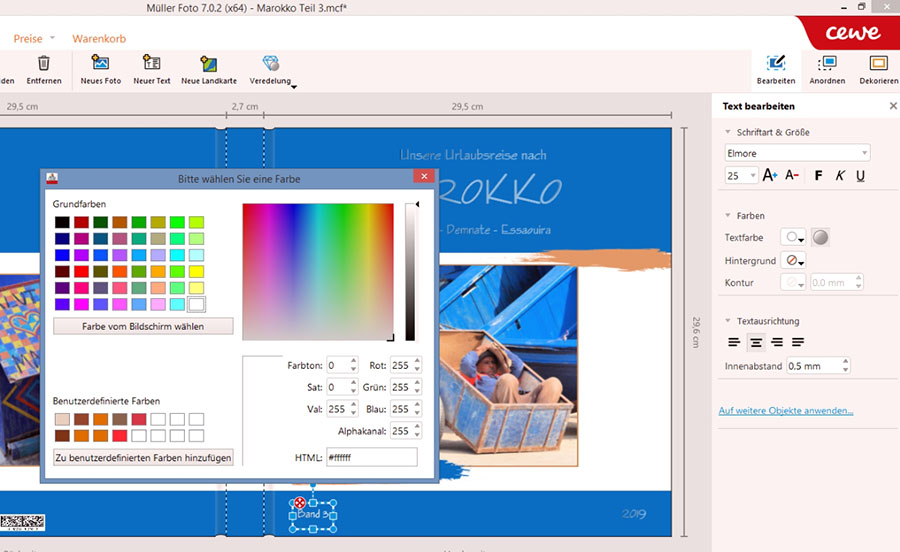Click the HTML color code field

(x=371, y=457)
